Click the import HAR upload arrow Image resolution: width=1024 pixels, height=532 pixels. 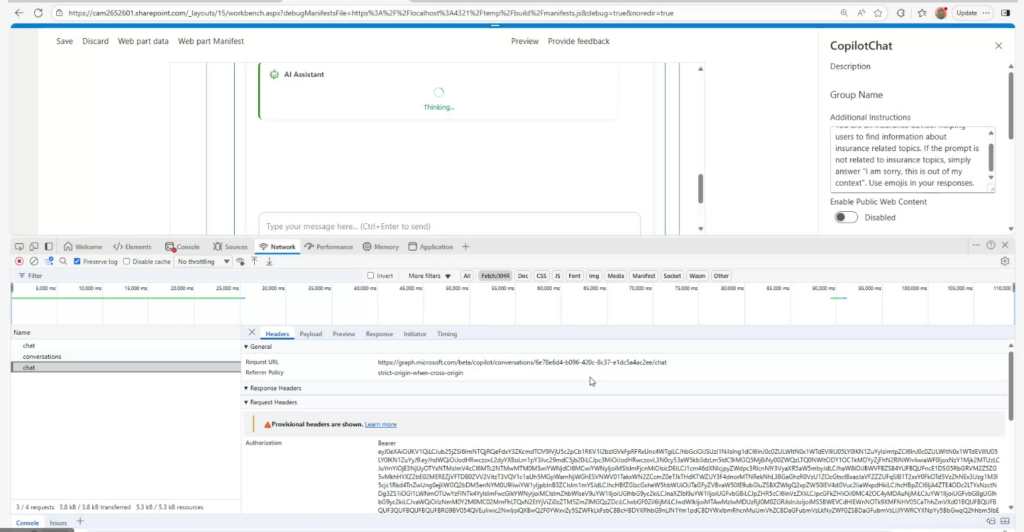[x=255, y=261]
